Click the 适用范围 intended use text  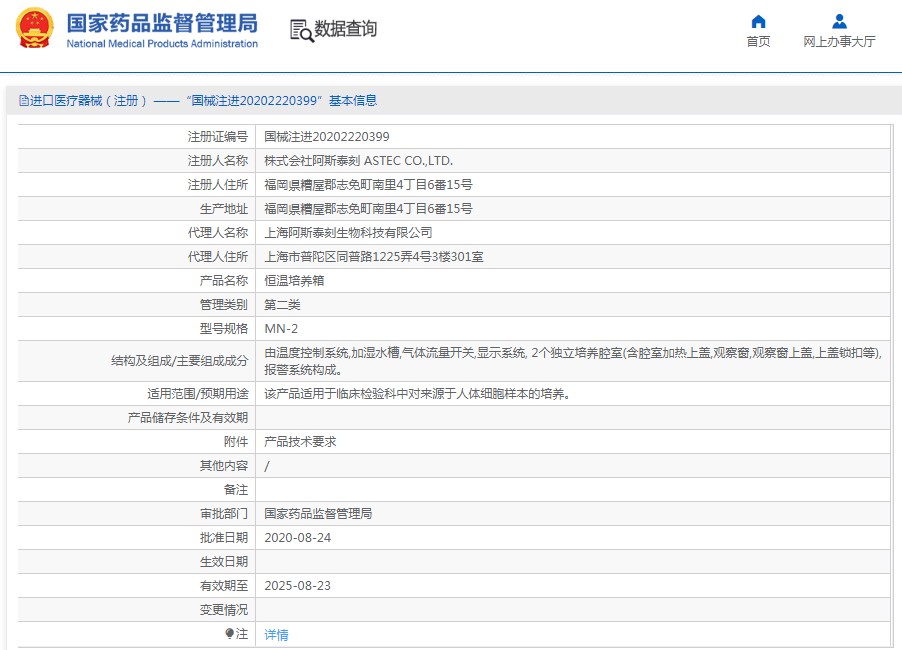(417, 394)
